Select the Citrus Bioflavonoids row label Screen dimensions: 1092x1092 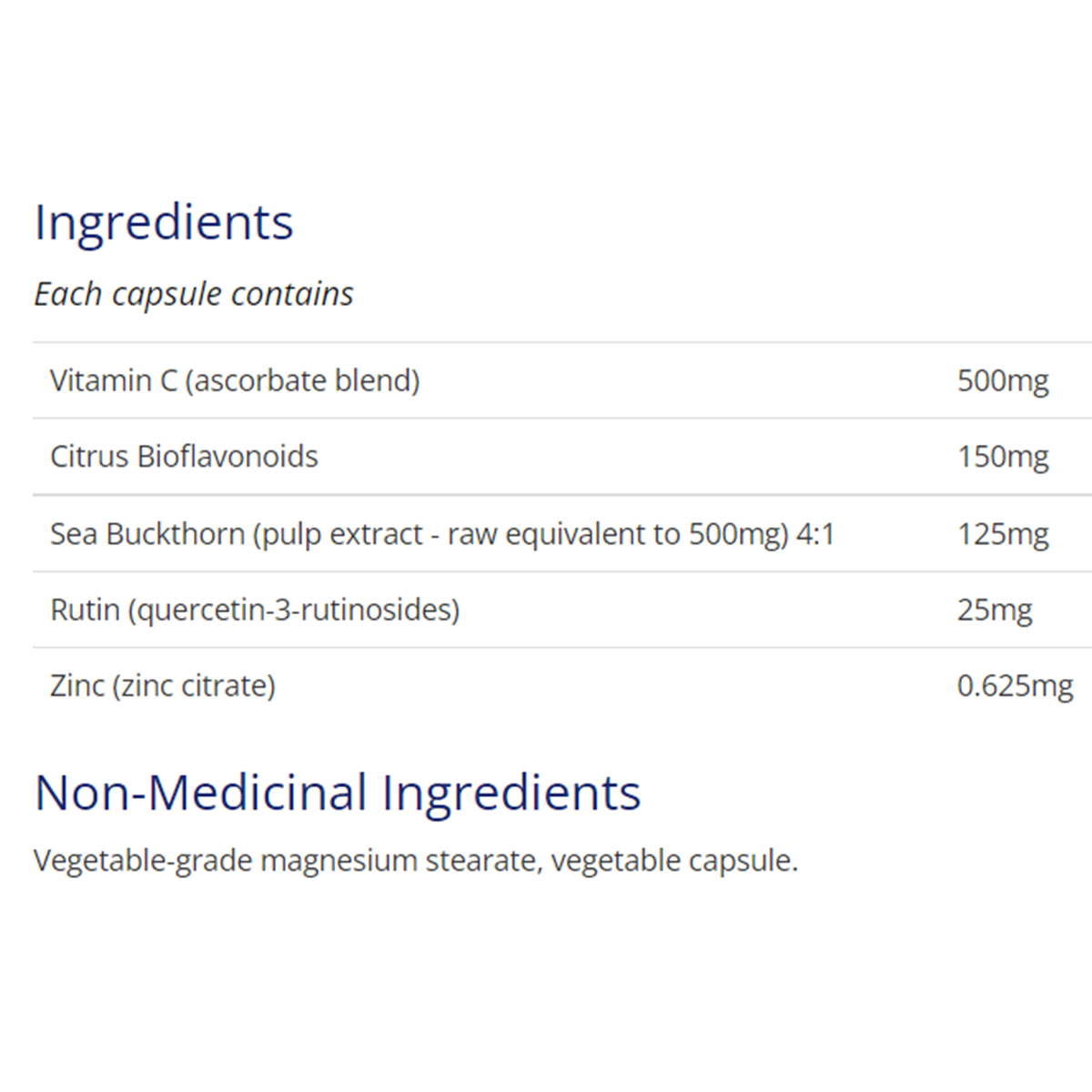click(184, 456)
